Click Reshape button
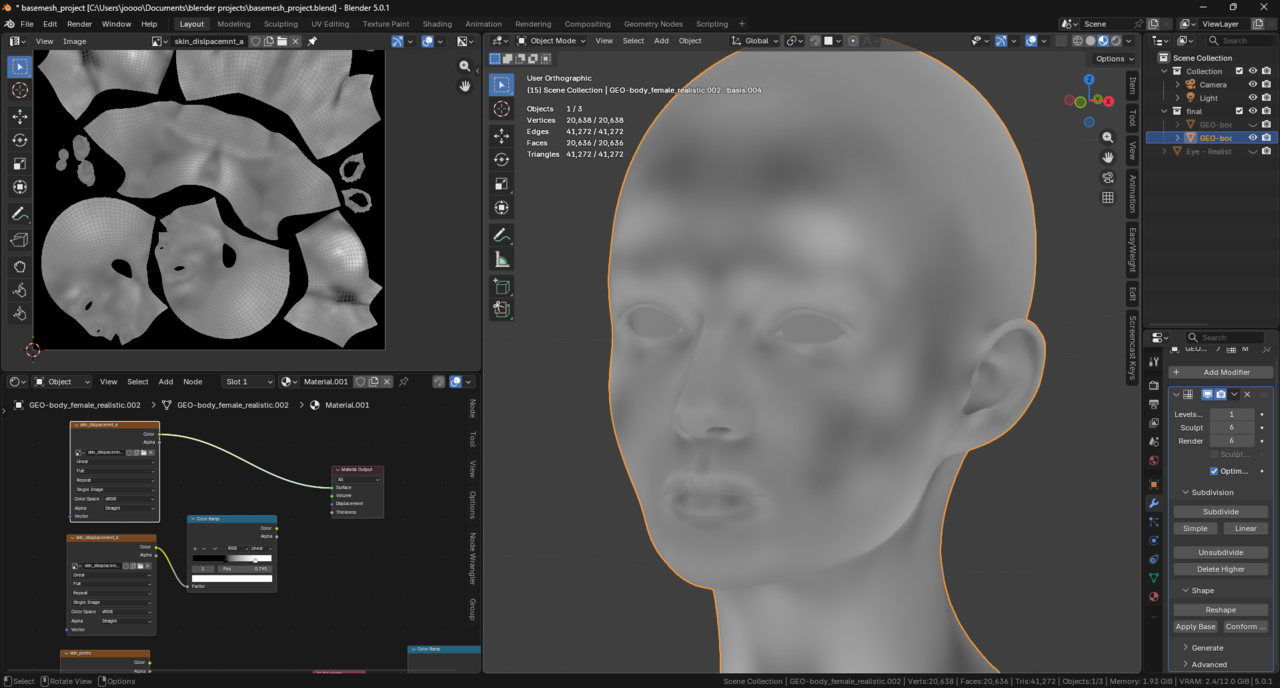Viewport: 1280px width, 688px height. 1221,610
